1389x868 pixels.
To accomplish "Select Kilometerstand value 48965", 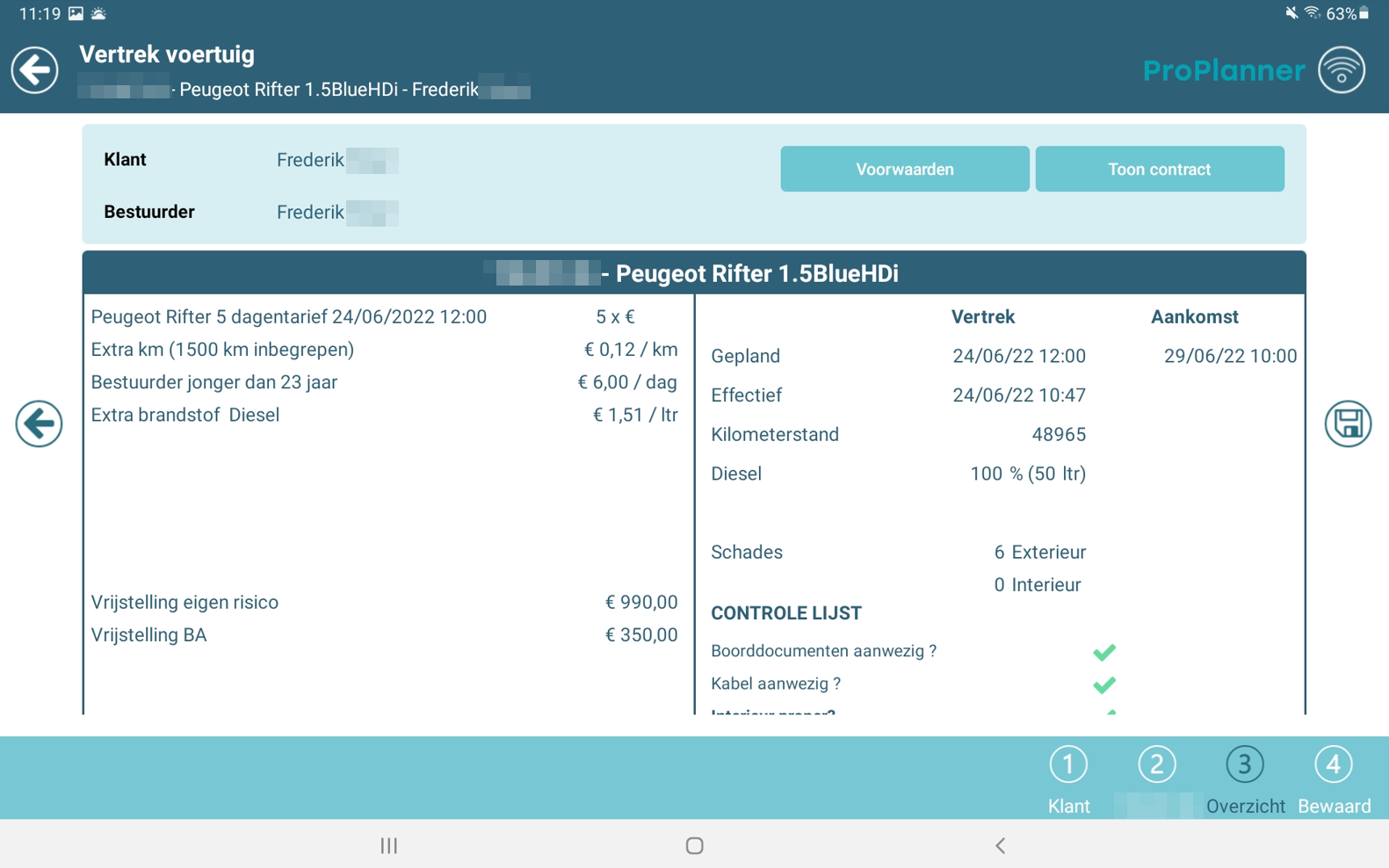I will point(1059,435).
